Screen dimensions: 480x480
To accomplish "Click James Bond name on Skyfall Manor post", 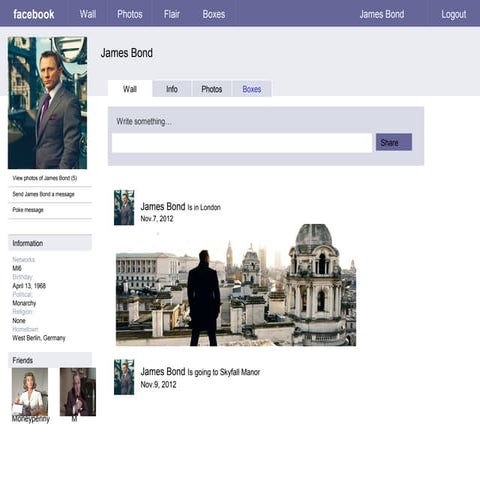I will click(163, 371).
